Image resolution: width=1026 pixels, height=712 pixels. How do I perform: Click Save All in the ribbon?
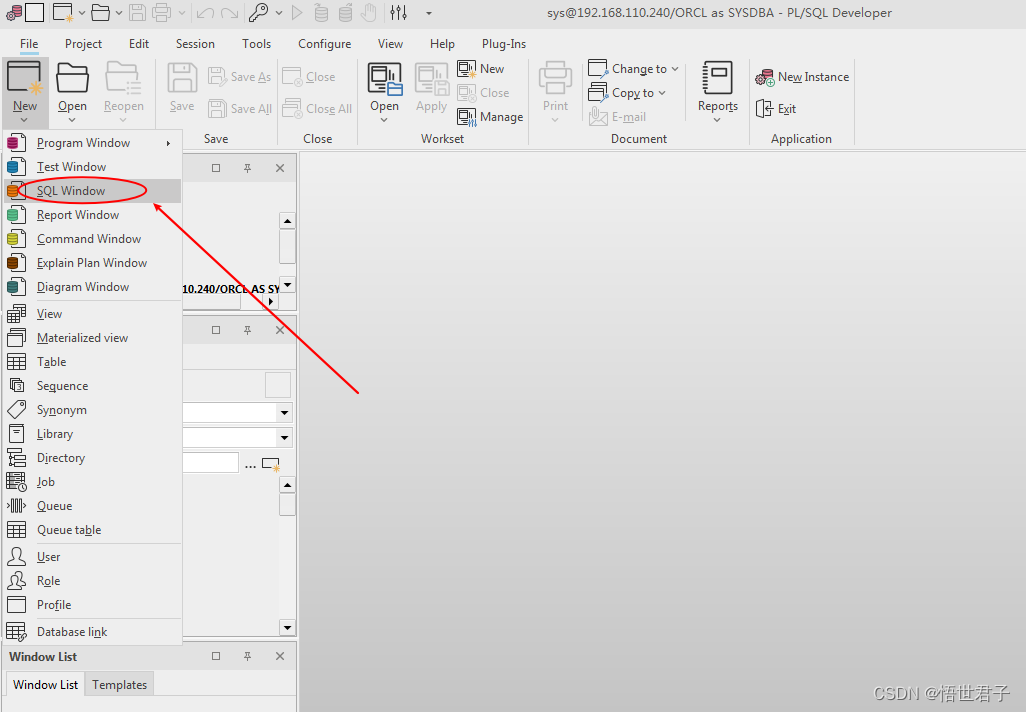(x=239, y=109)
